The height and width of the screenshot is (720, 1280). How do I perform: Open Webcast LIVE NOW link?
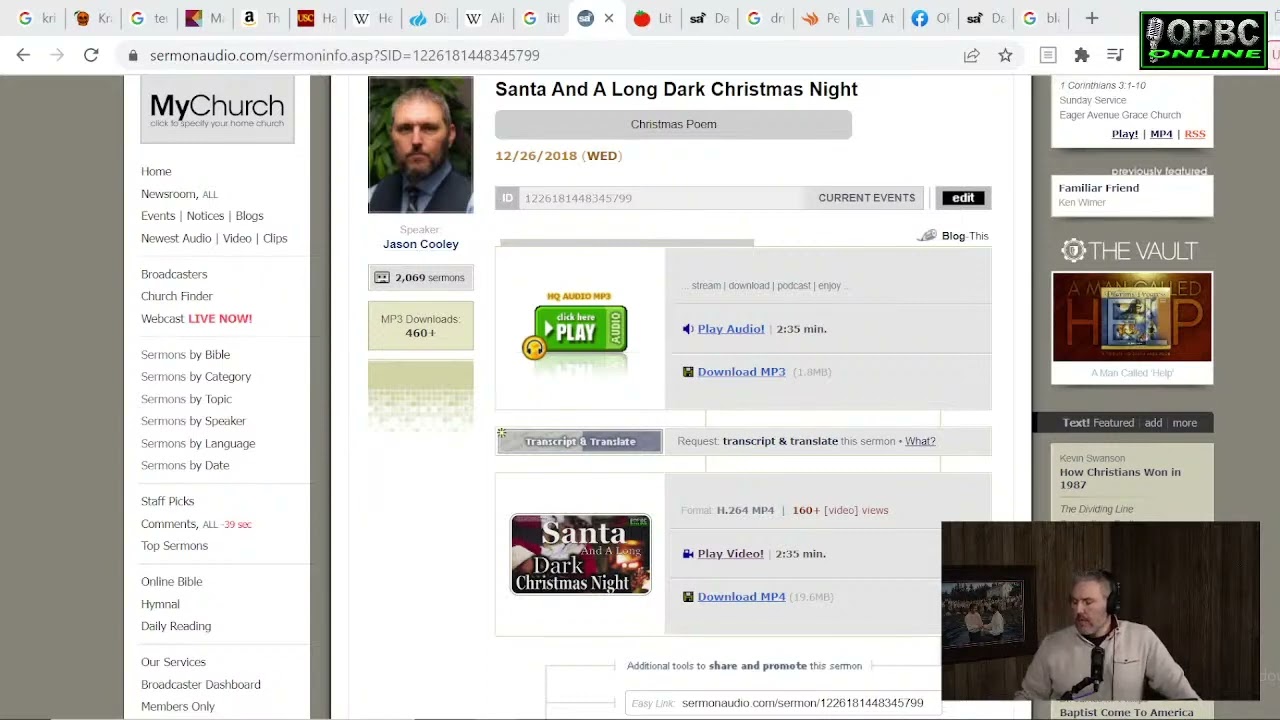point(196,319)
